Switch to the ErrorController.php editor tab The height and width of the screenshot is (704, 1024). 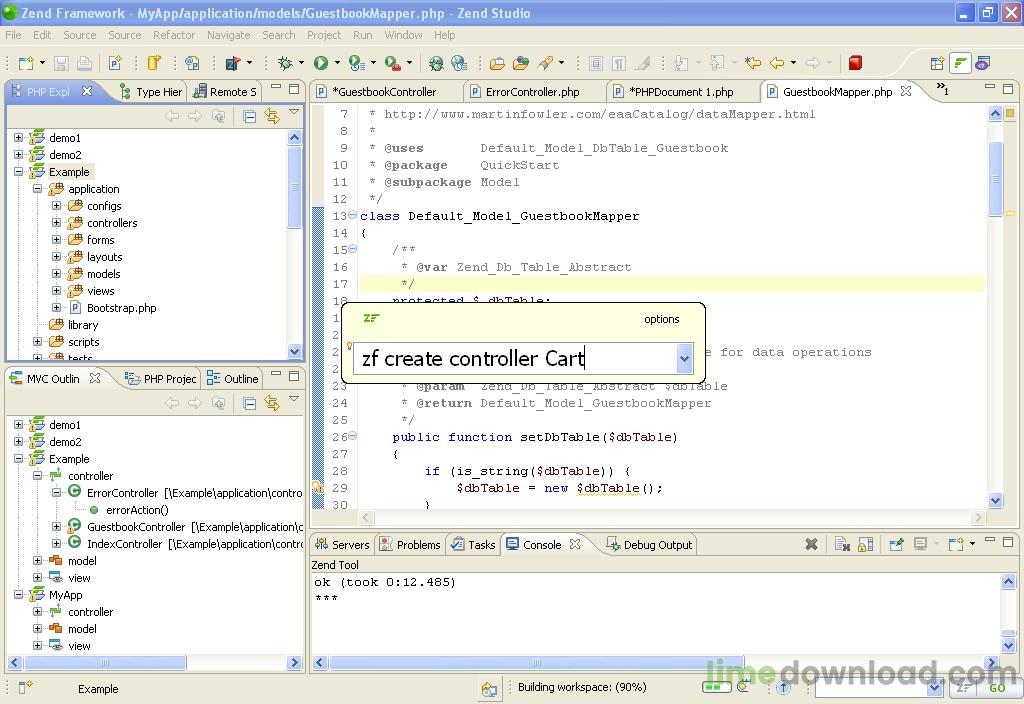[532, 92]
